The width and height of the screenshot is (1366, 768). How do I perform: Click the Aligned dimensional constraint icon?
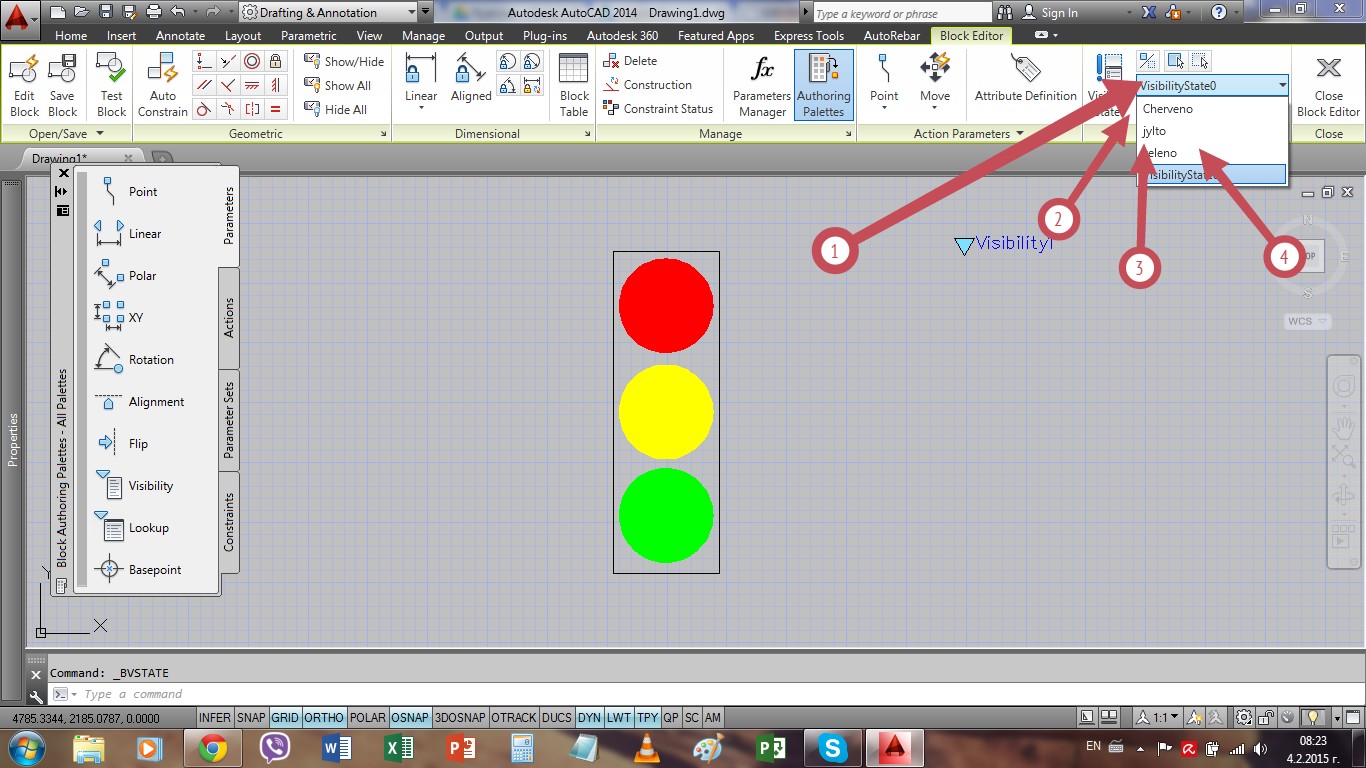pyautogui.click(x=470, y=69)
